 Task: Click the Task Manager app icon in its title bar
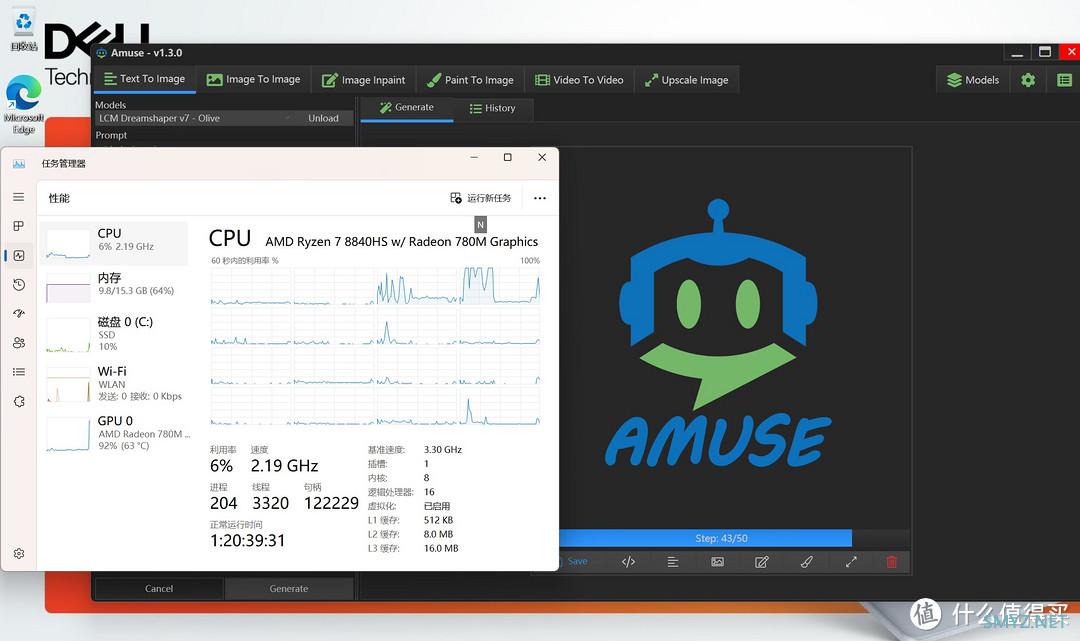[x=19, y=164]
